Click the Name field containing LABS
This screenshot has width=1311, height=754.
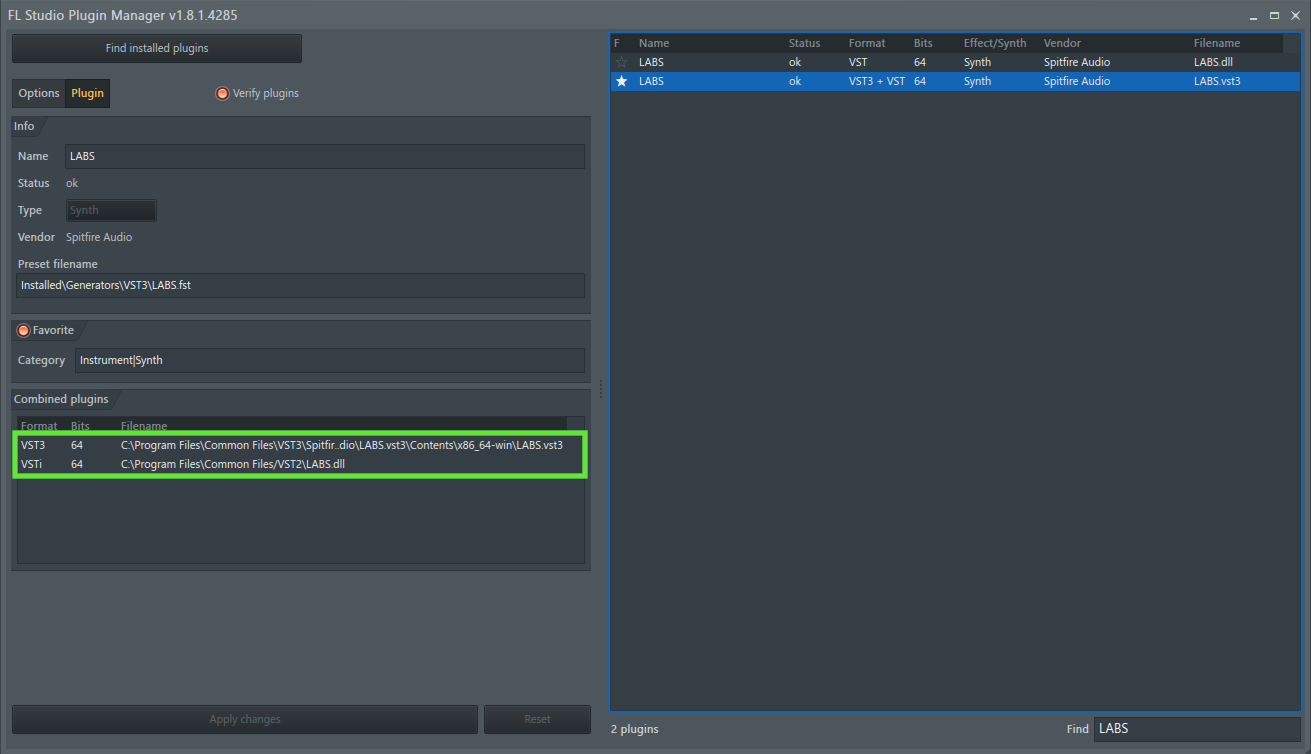tap(325, 156)
